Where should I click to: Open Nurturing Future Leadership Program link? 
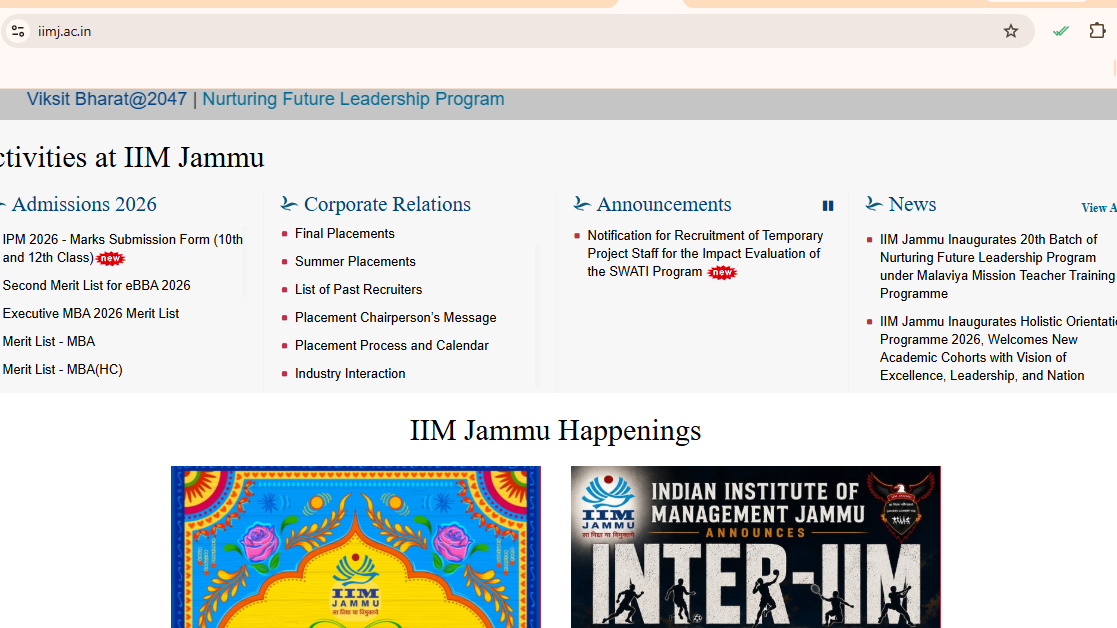coord(353,99)
